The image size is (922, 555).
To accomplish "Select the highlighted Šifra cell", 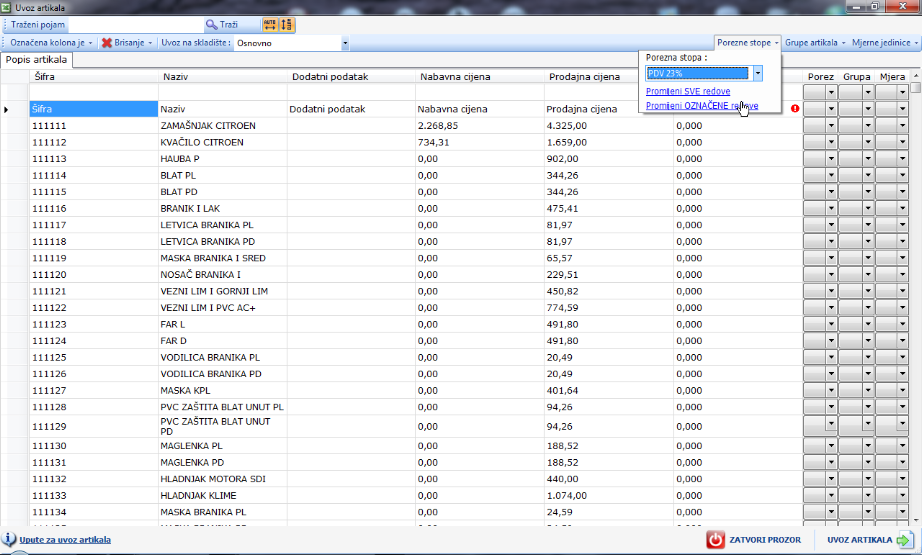I will click(94, 109).
